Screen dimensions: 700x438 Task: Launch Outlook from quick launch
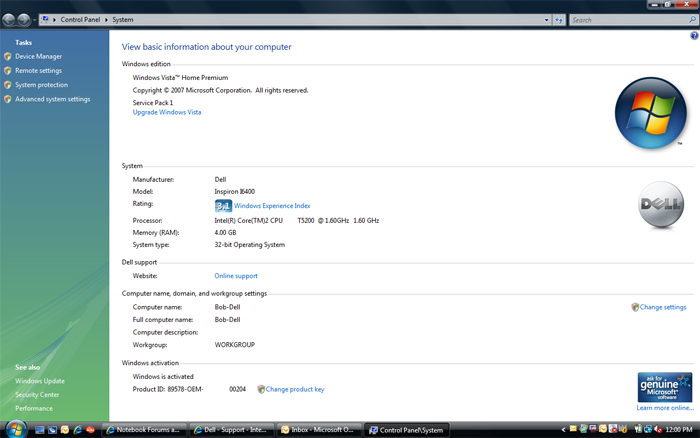65,430
